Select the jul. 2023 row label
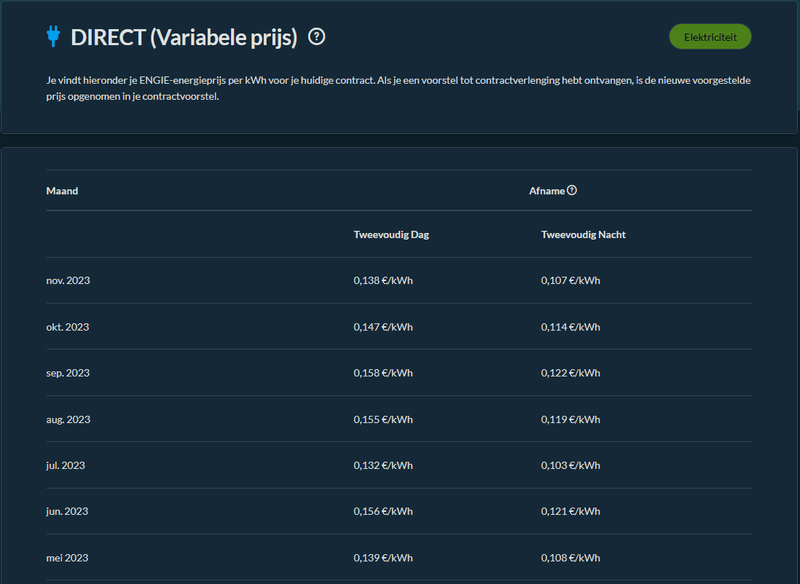The height and width of the screenshot is (584, 800). (66, 465)
